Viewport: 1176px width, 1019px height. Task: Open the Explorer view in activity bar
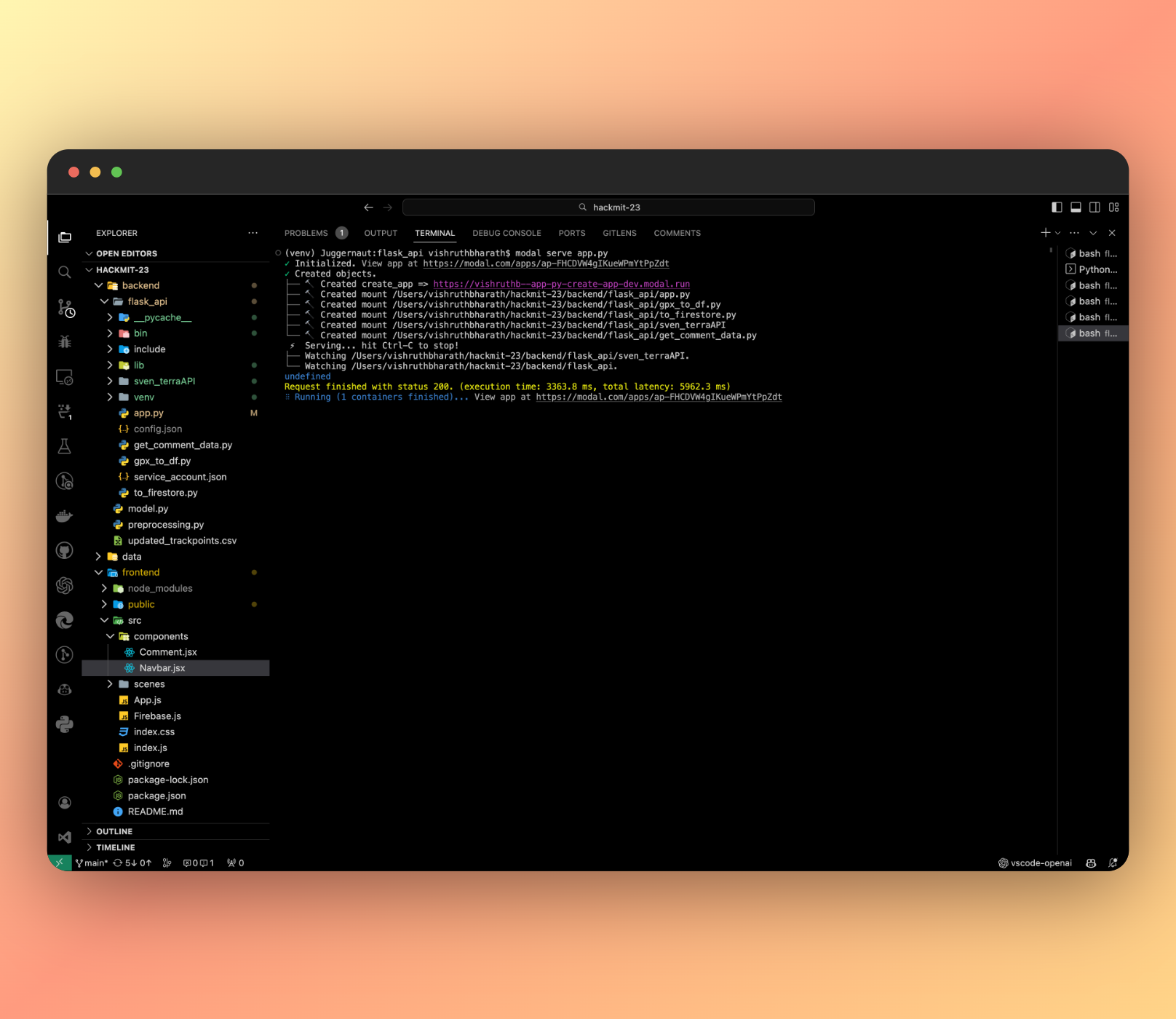point(65,237)
